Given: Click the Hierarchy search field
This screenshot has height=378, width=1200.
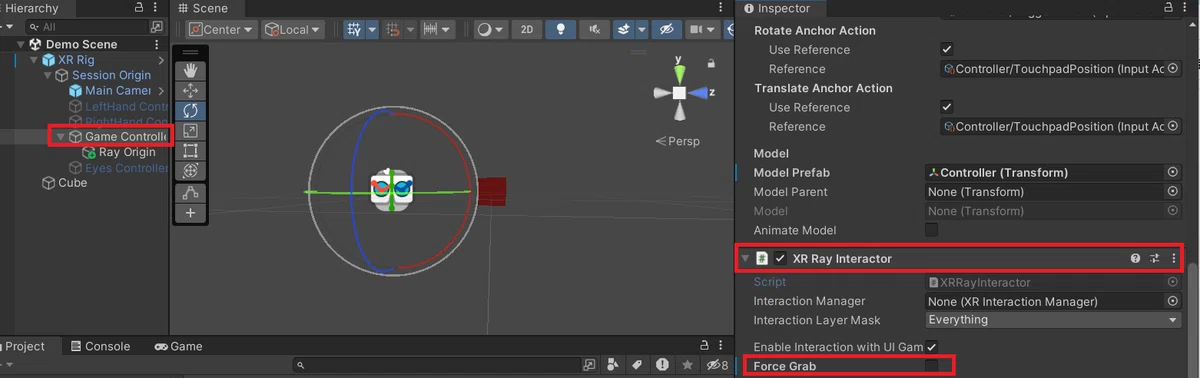Looking at the screenshot, I should (x=88, y=27).
